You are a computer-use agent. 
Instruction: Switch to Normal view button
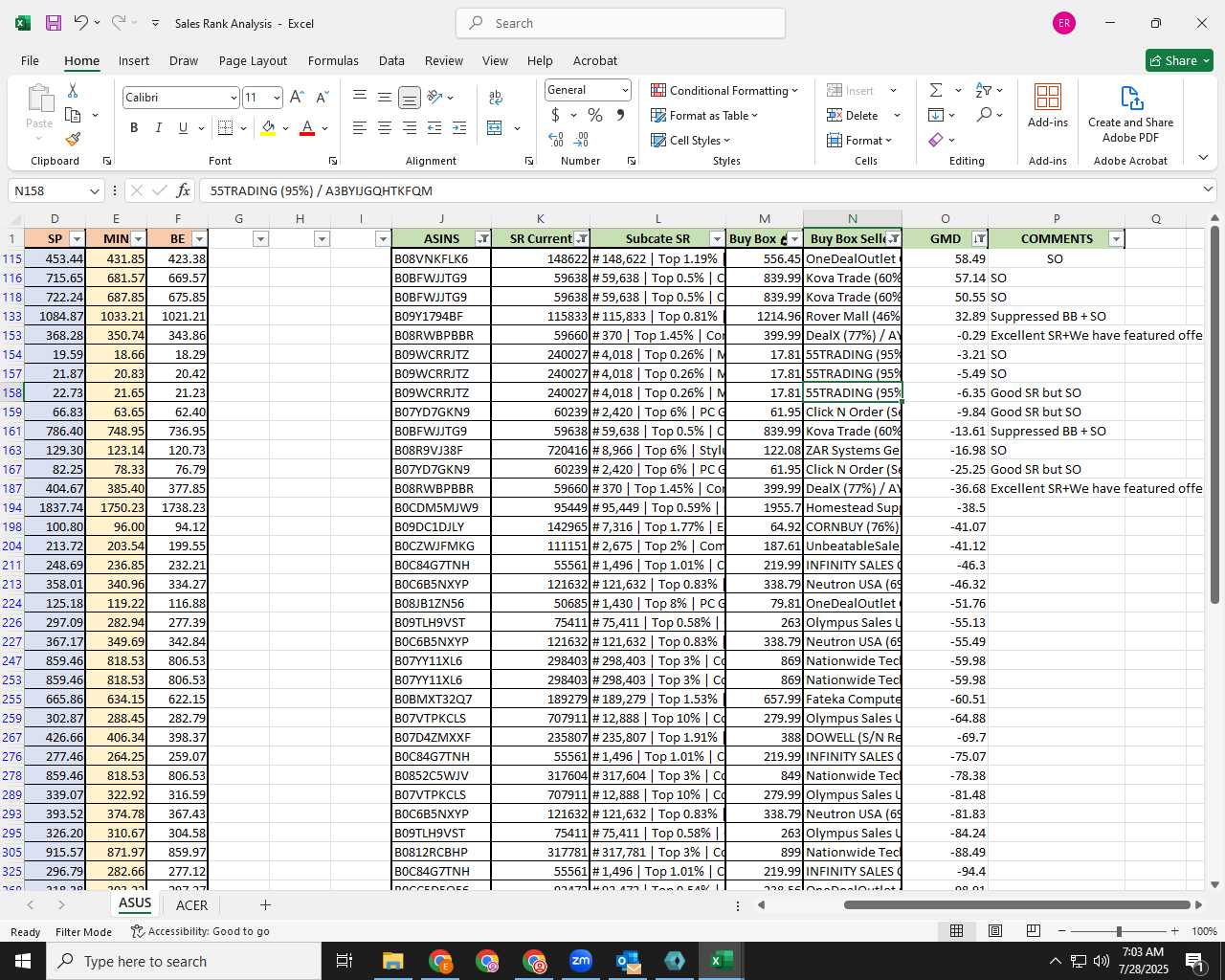coord(956,931)
